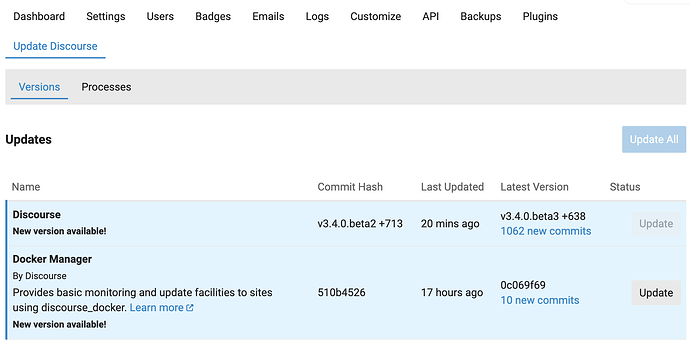Select the 0c069f69 latest version hash
Image resolution: width=690 pixels, height=362 pixels.
(523, 285)
